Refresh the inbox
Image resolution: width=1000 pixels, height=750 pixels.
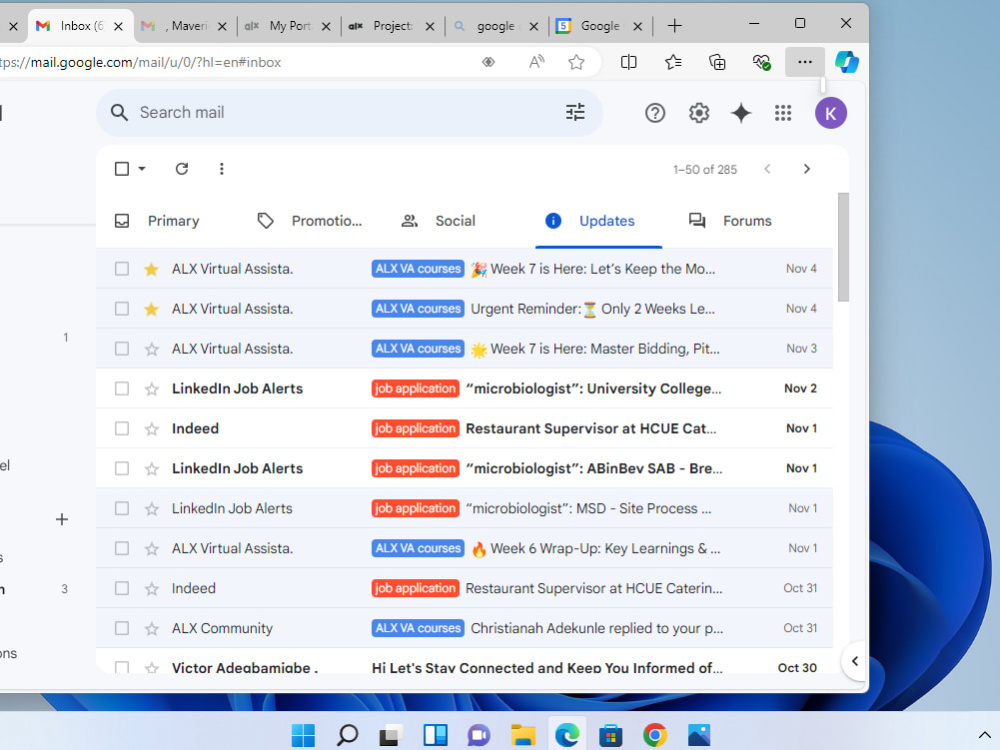click(x=182, y=168)
